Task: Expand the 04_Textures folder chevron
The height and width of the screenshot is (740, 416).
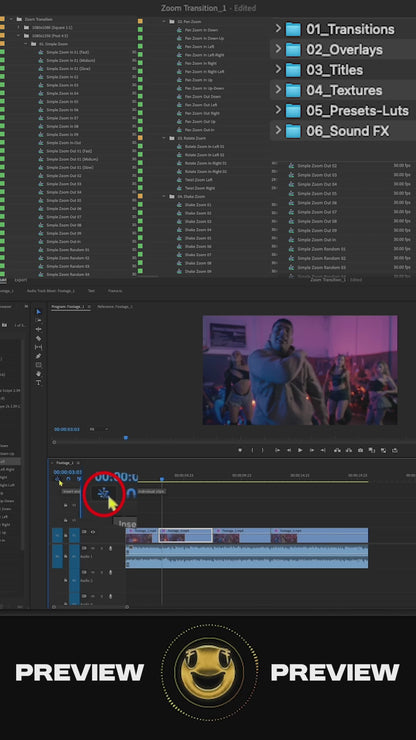Action: point(278,90)
